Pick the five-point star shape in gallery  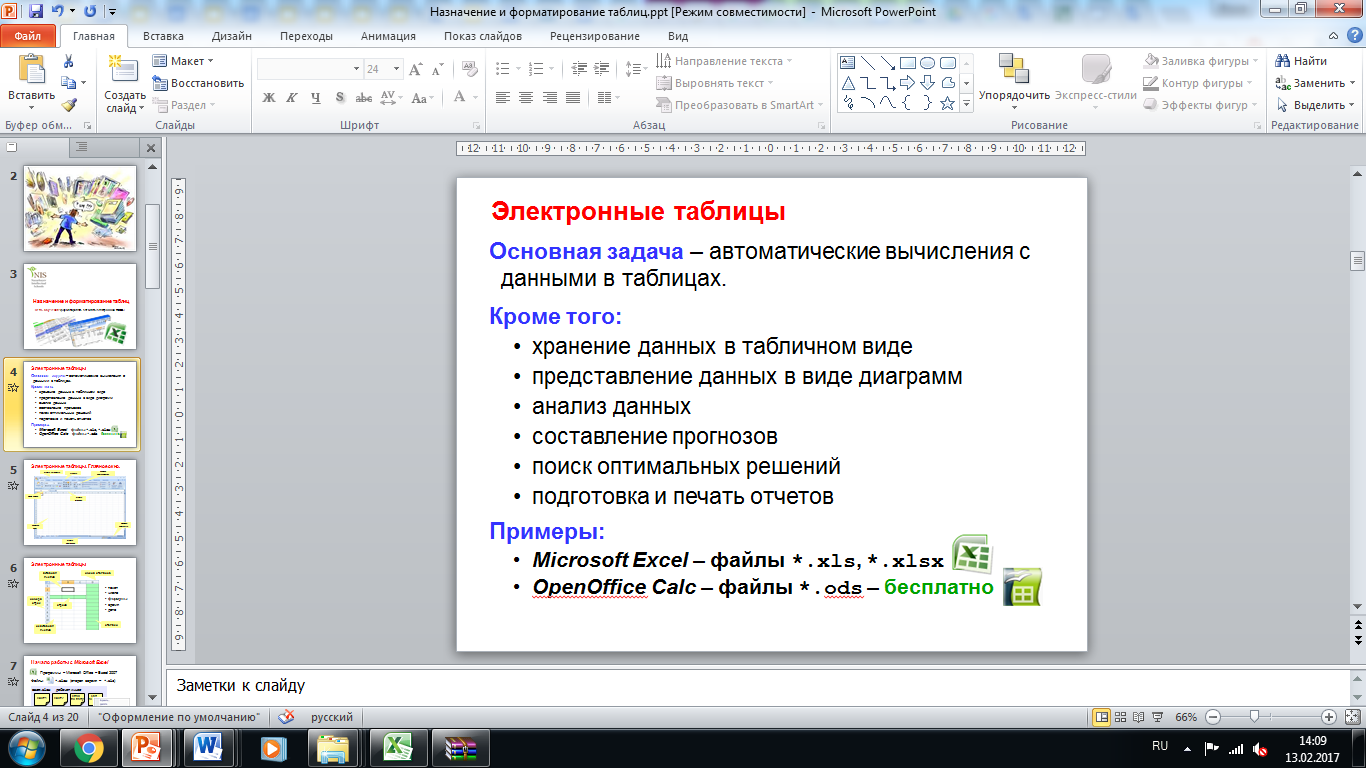pyautogui.click(x=948, y=103)
